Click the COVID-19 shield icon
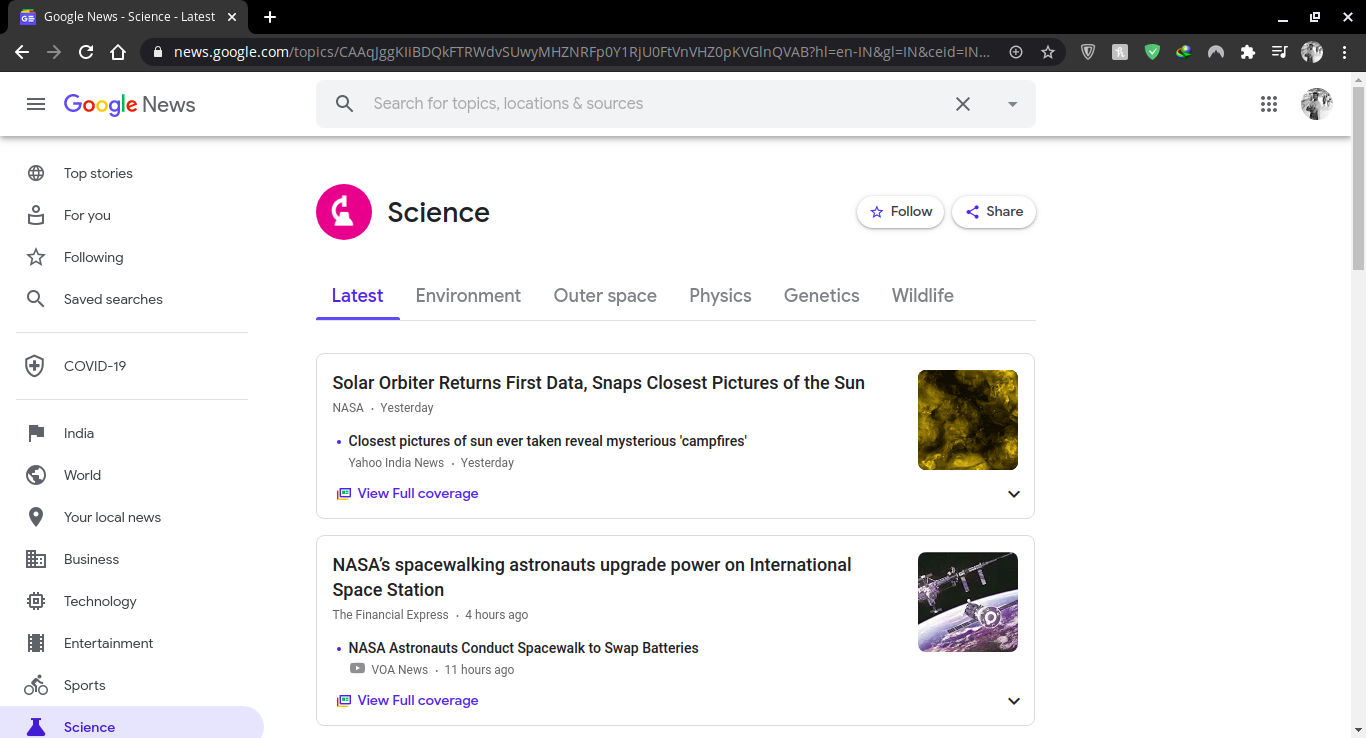The height and width of the screenshot is (738, 1366). pyautogui.click(x=35, y=366)
